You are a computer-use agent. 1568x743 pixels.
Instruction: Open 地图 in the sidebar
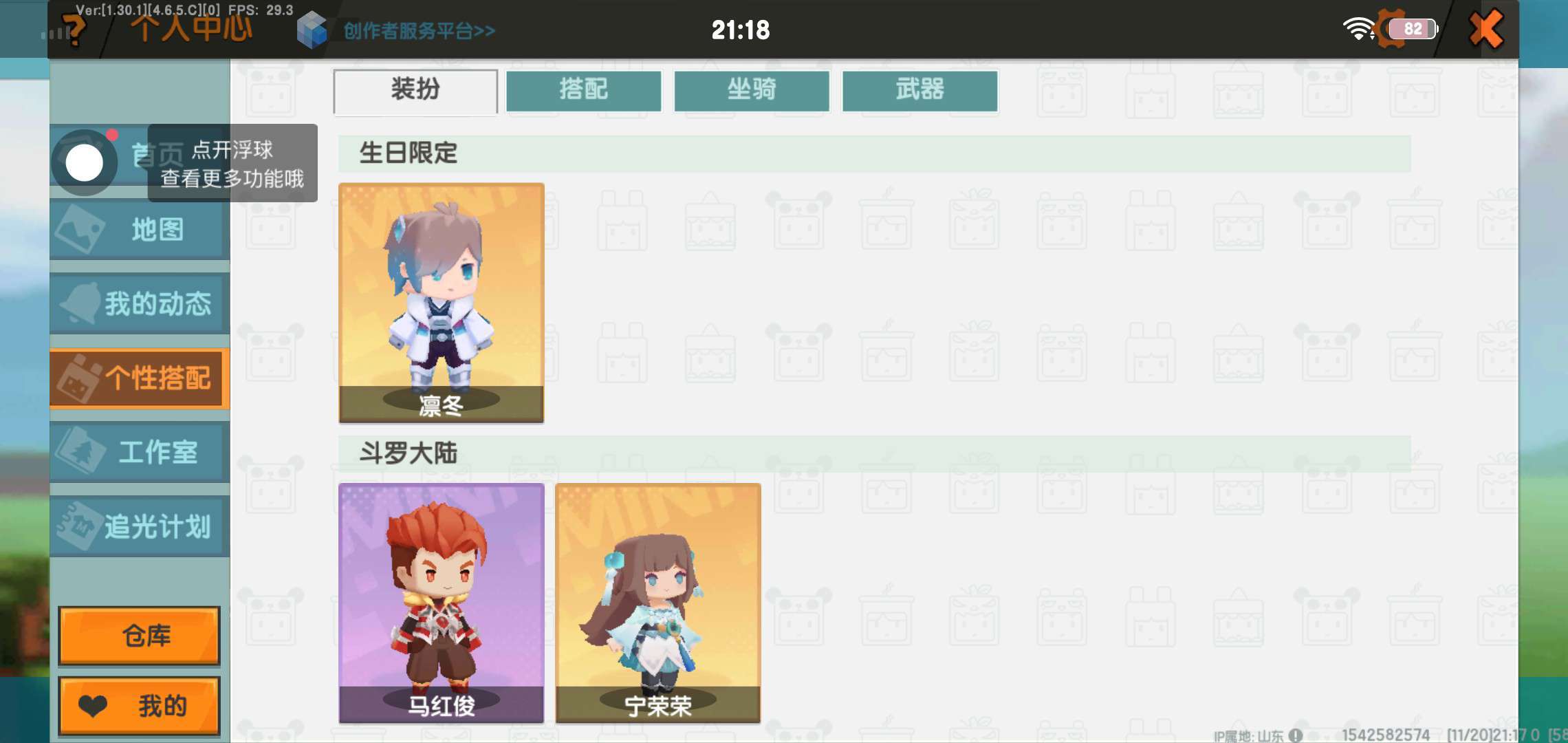coord(140,230)
